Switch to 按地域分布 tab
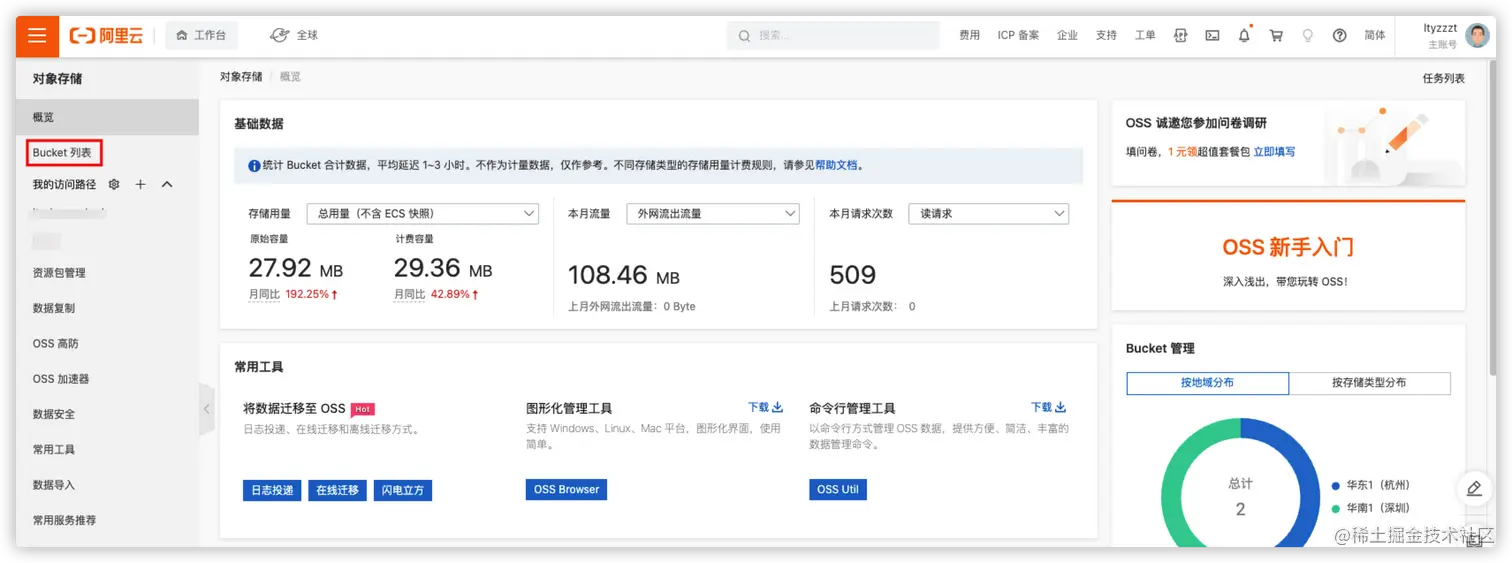Image resolution: width=1512 pixels, height=563 pixels. [1207, 383]
